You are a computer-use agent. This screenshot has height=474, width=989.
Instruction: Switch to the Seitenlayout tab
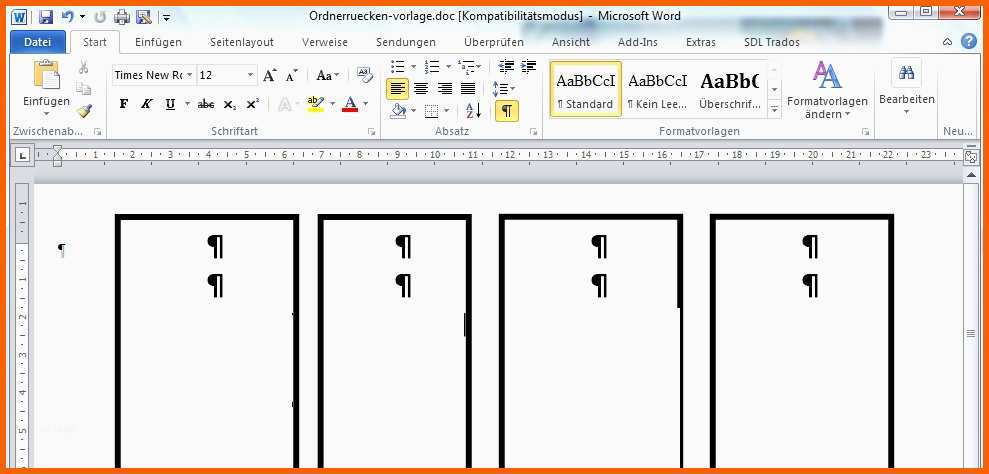[x=241, y=42]
